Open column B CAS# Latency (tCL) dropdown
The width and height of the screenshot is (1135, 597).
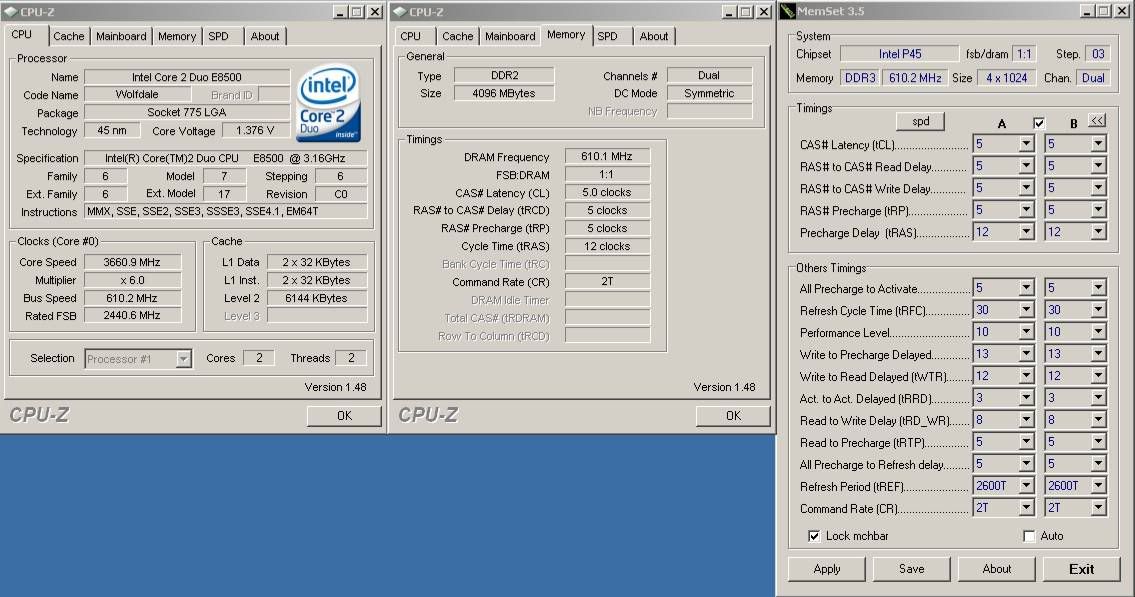pyautogui.click(x=1098, y=145)
